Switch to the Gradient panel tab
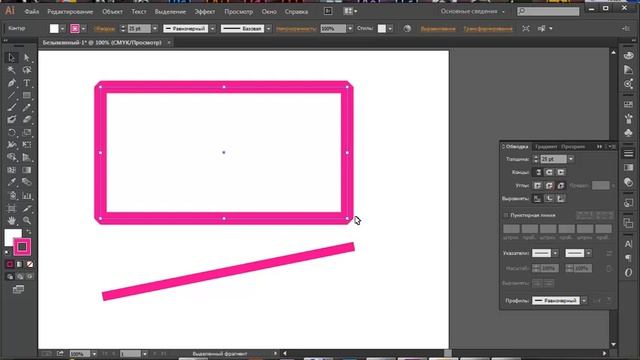Image resolution: width=640 pixels, height=360 pixels. pyautogui.click(x=546, y=147)
